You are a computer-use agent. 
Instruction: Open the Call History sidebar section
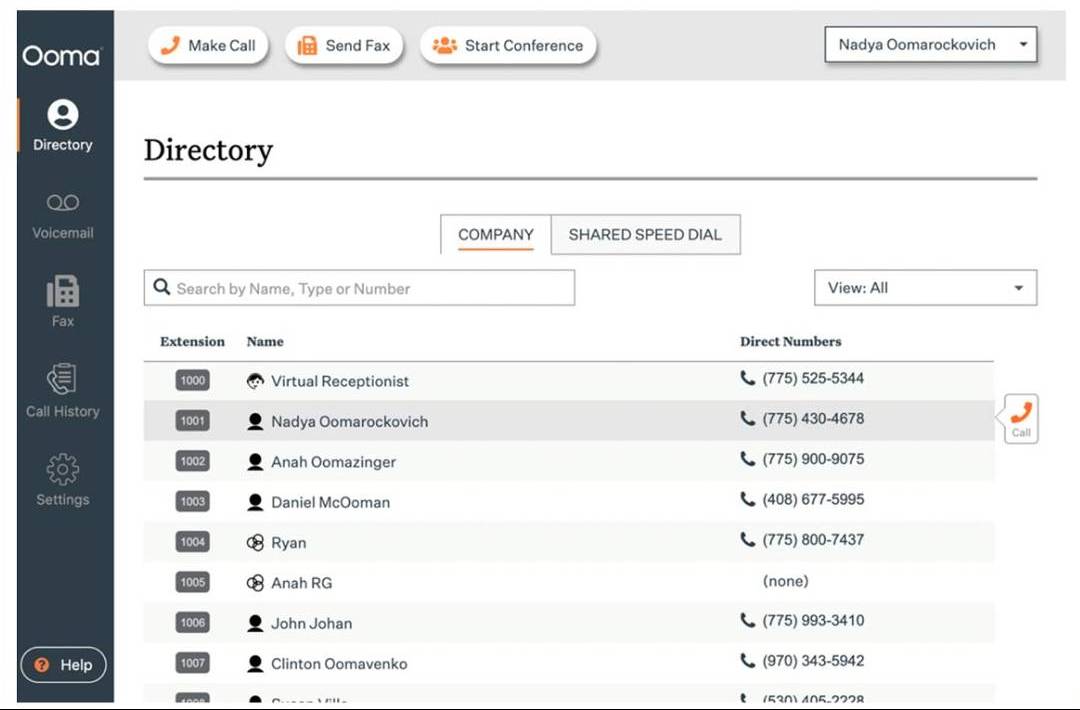63,390
